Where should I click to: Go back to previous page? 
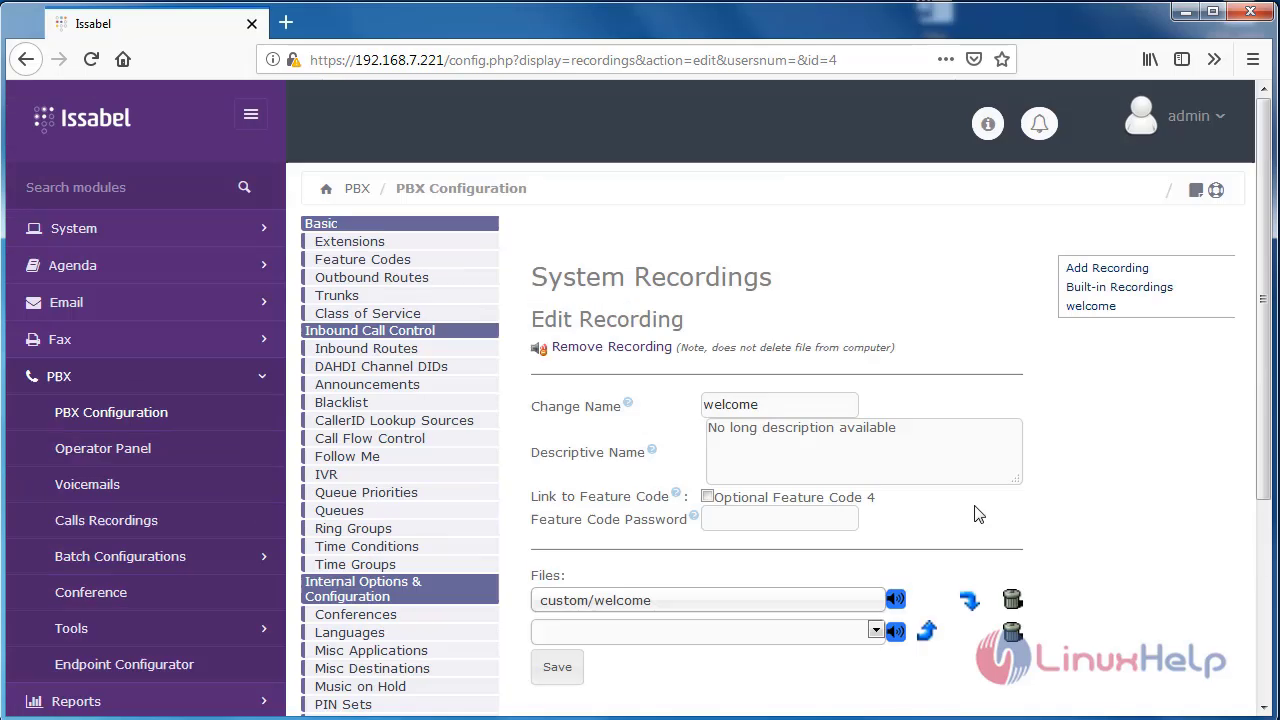[27, 59]
